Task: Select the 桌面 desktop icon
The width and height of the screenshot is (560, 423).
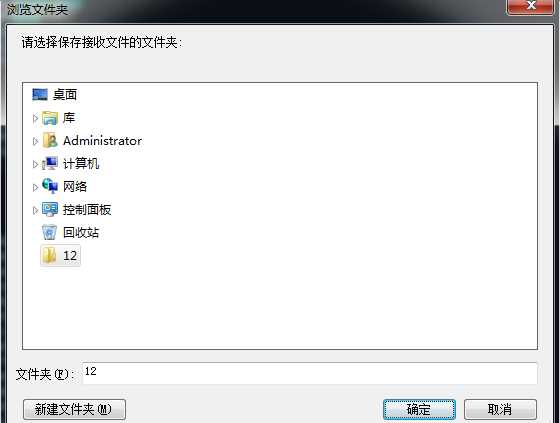Action: [x=40, y=95]
